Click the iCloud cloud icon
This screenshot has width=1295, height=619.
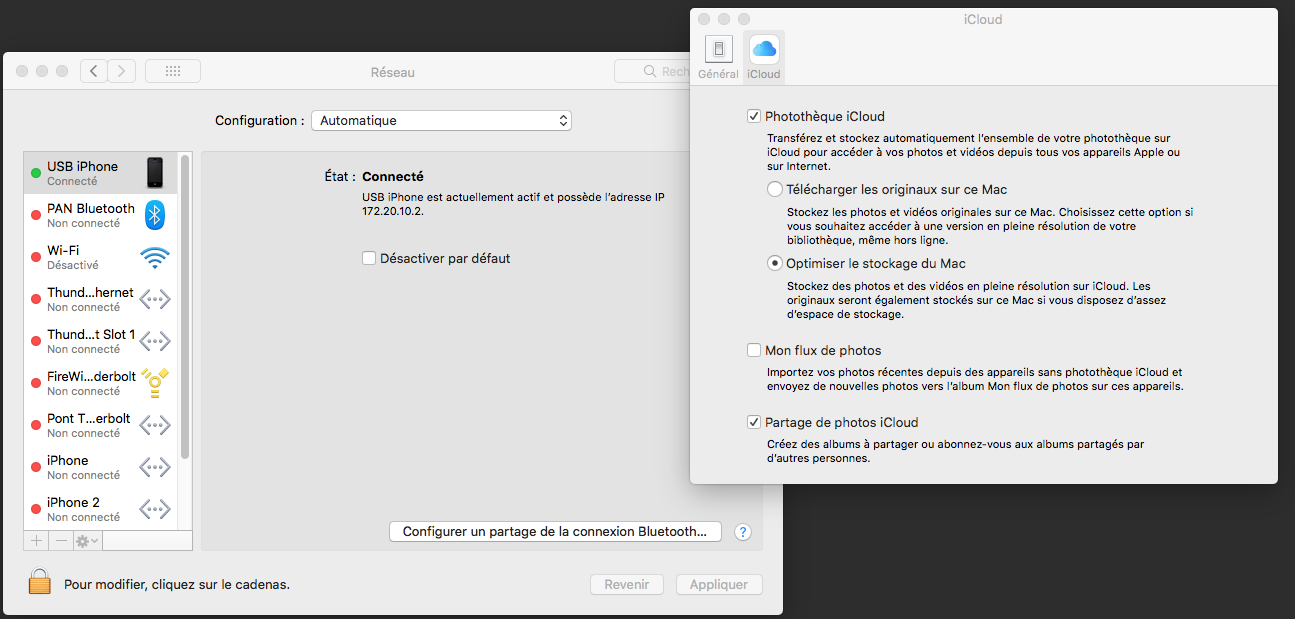point(764,49)
